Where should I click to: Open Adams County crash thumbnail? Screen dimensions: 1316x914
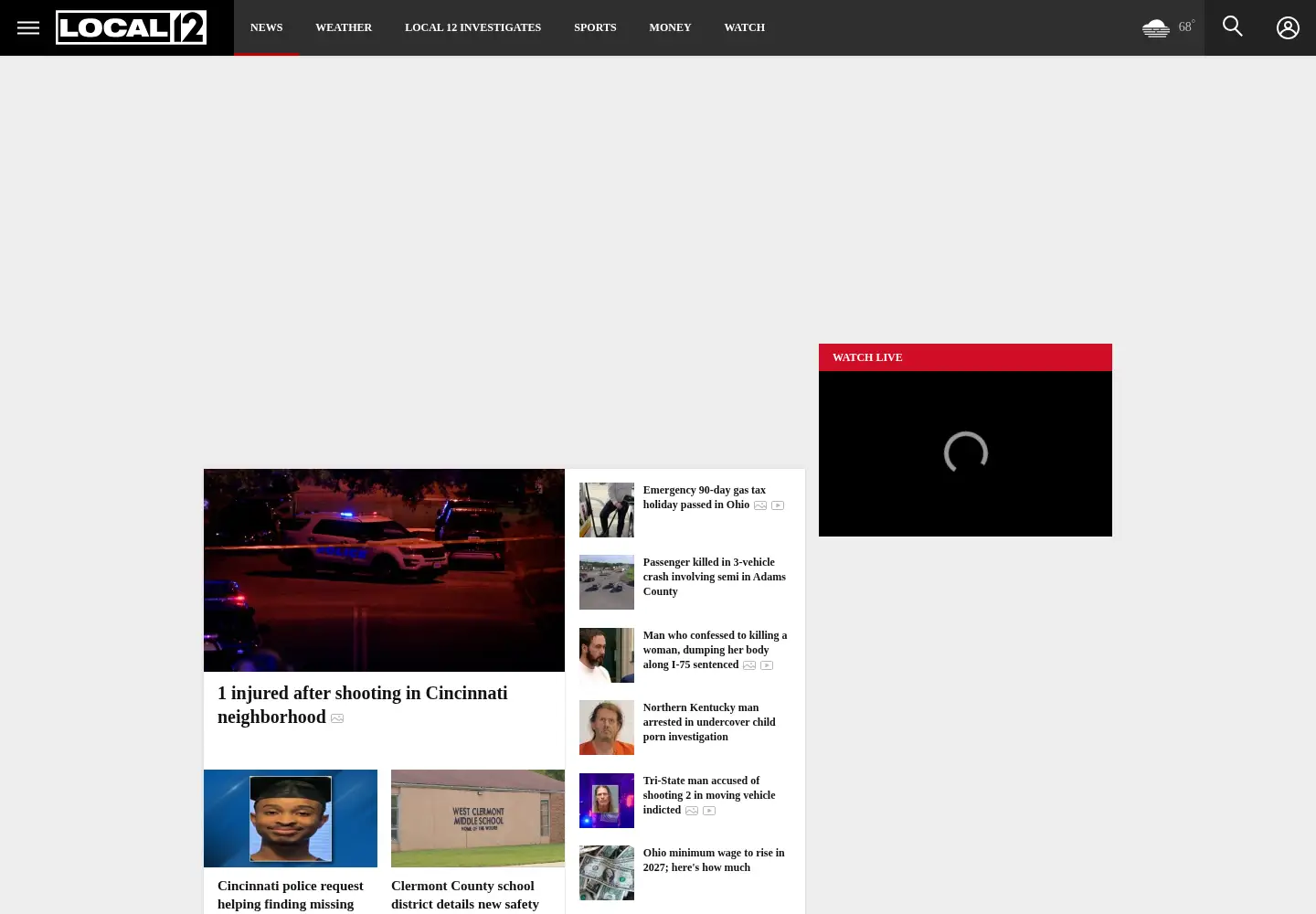coord(606,582)
